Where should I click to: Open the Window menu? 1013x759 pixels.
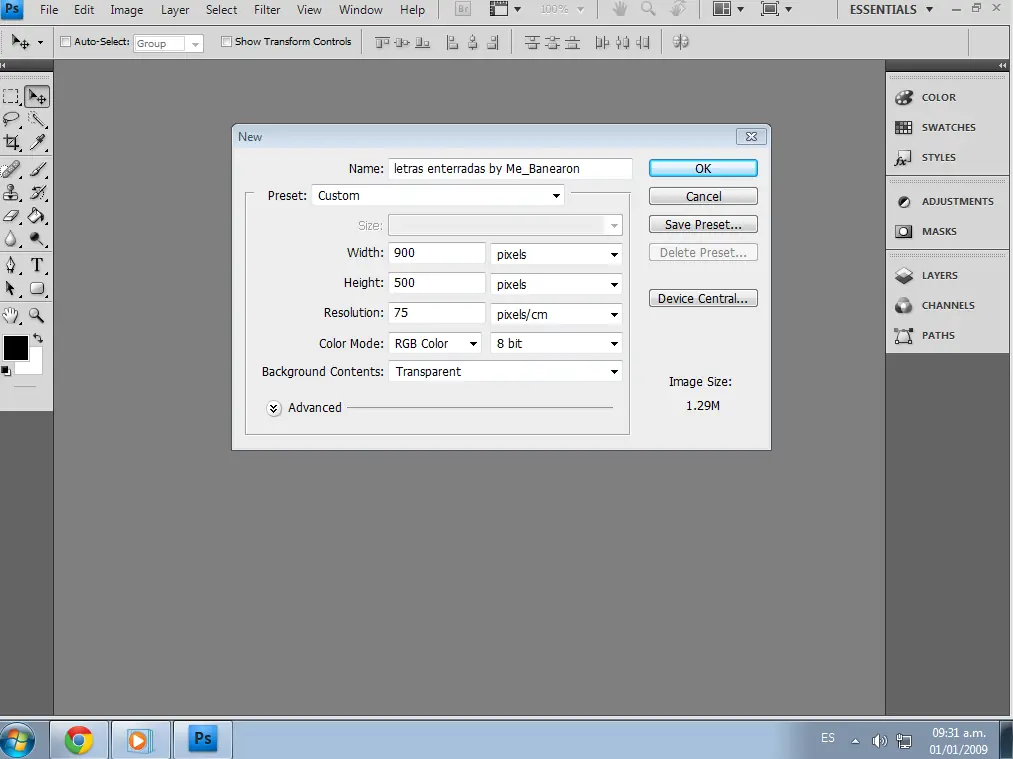click(360, 10)
